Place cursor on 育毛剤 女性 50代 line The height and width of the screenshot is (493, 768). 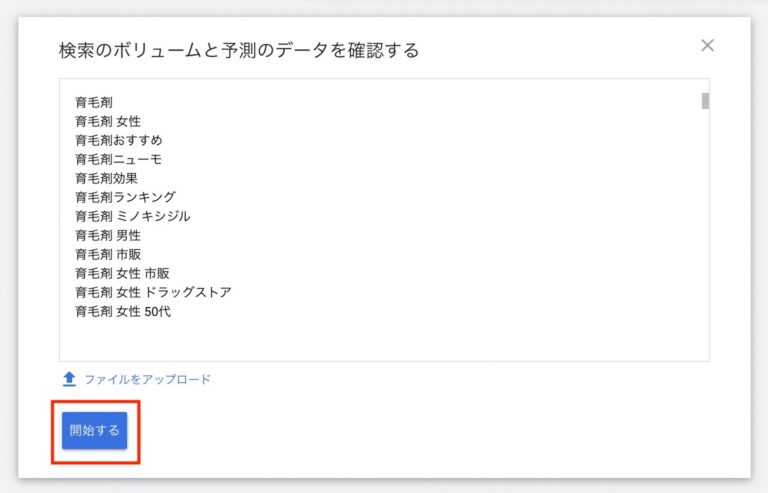click(123, 311)
